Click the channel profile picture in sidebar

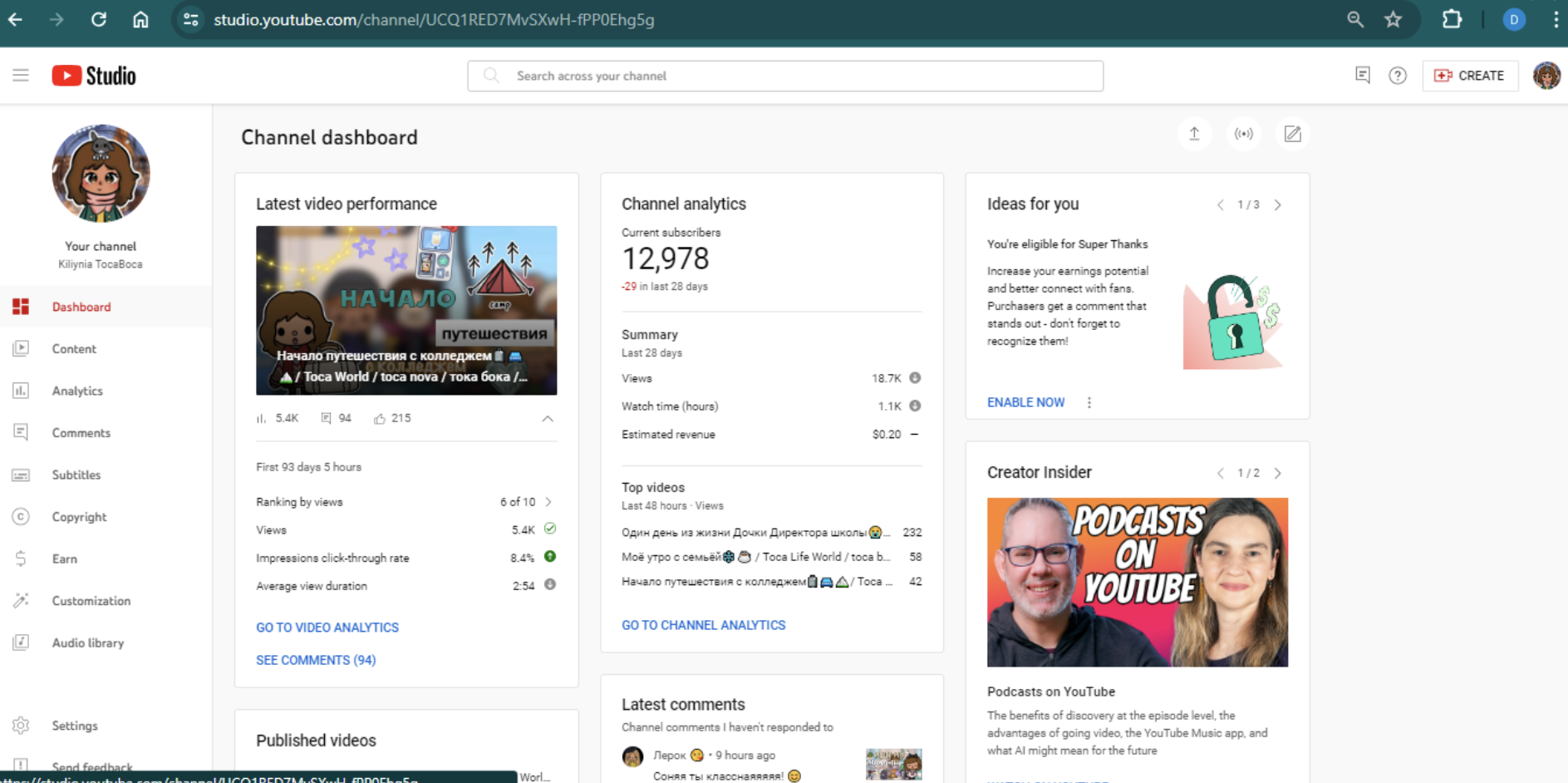(101, 174)
